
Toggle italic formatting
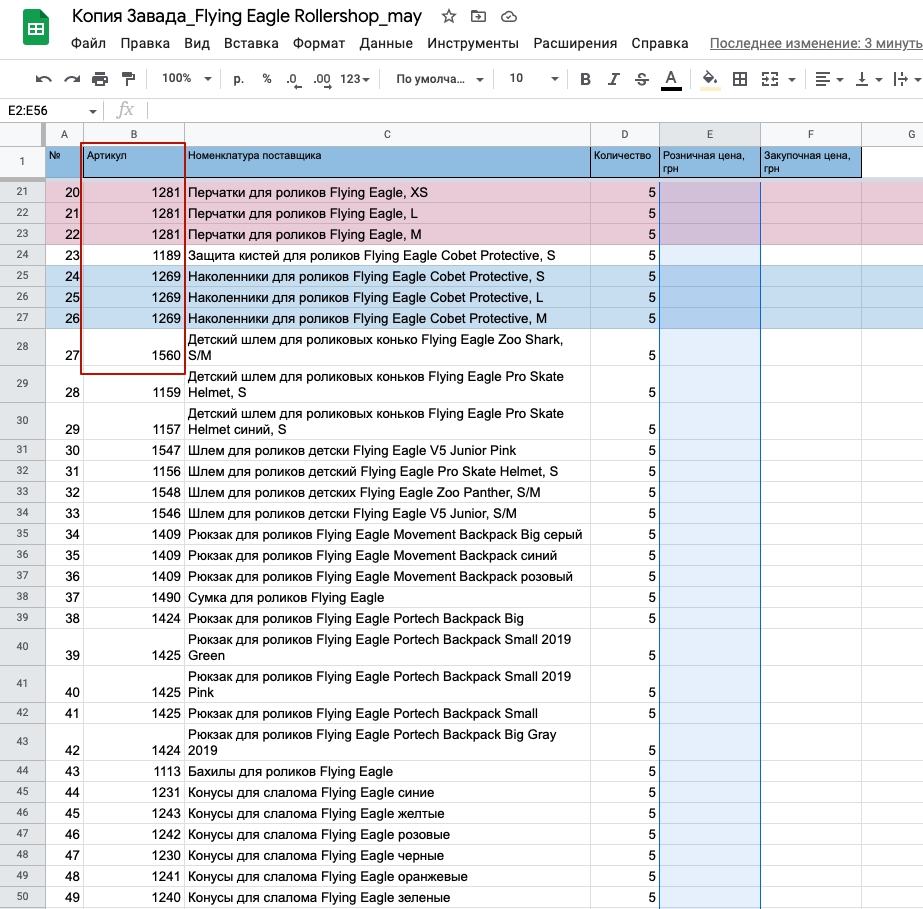click(x=614, y=79)
